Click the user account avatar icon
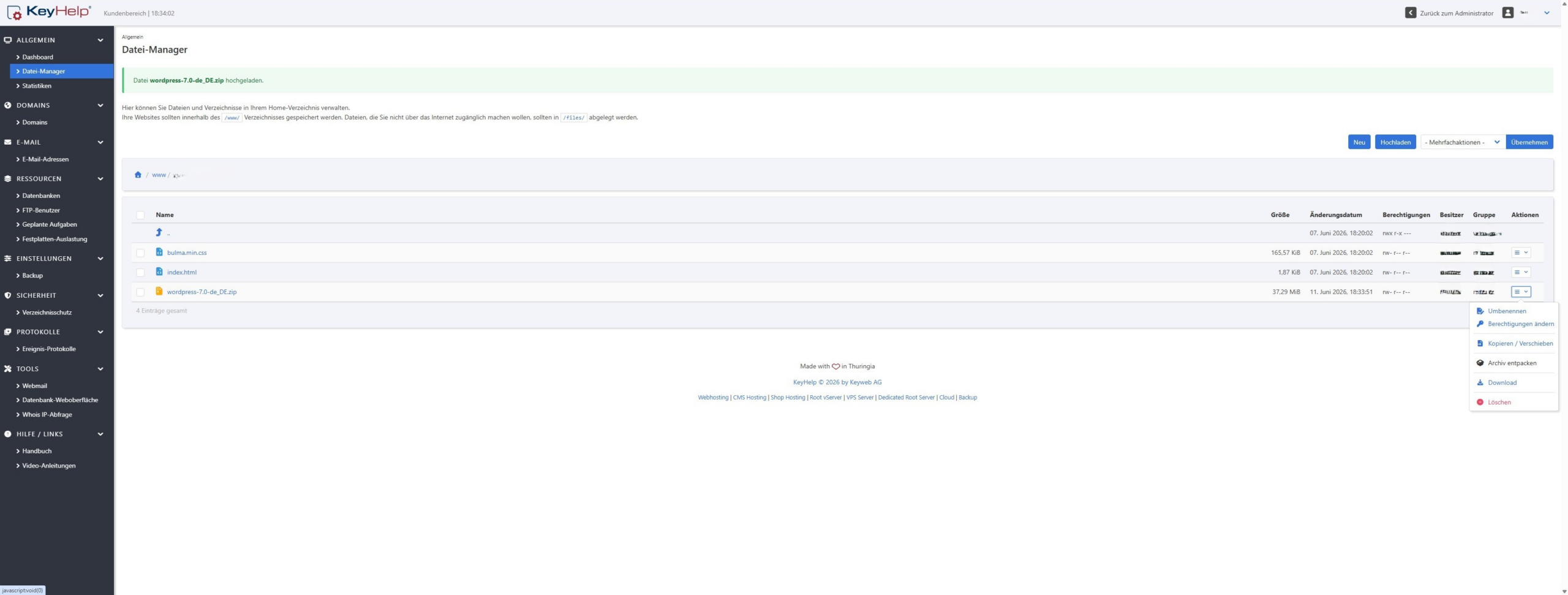This screenshot has width=1568, height=595. (x=1507, y=13)
